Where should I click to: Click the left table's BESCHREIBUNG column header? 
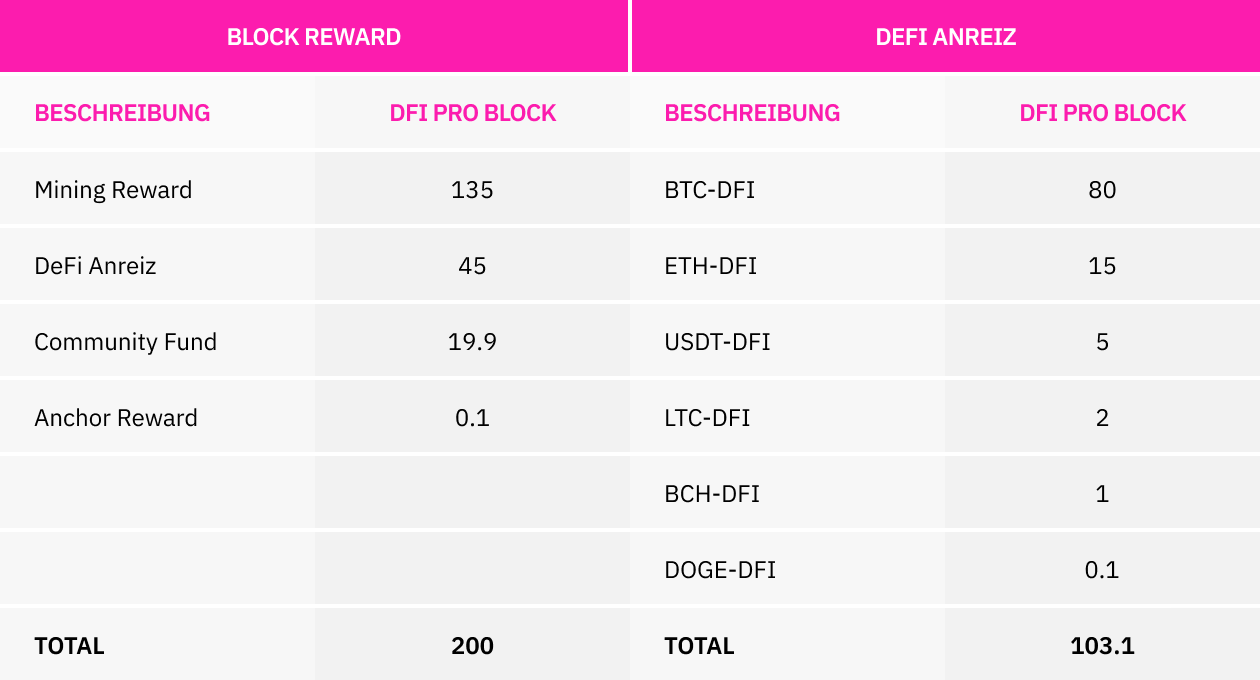click(122, 113)
